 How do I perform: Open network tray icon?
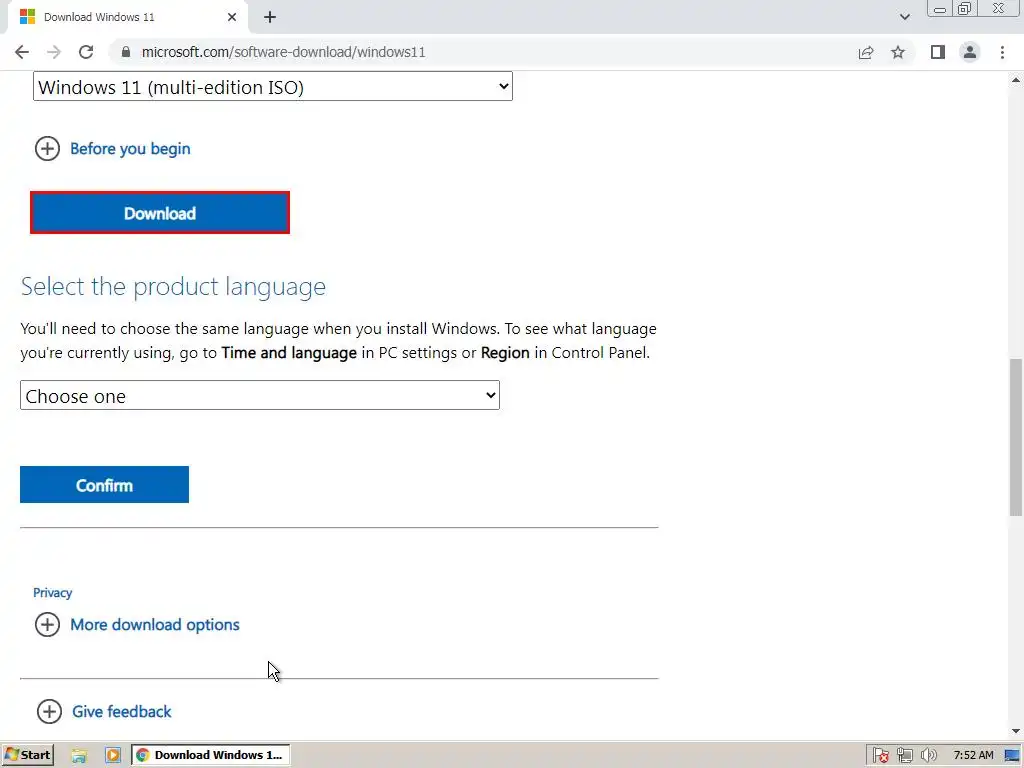(x=904, y=756)
